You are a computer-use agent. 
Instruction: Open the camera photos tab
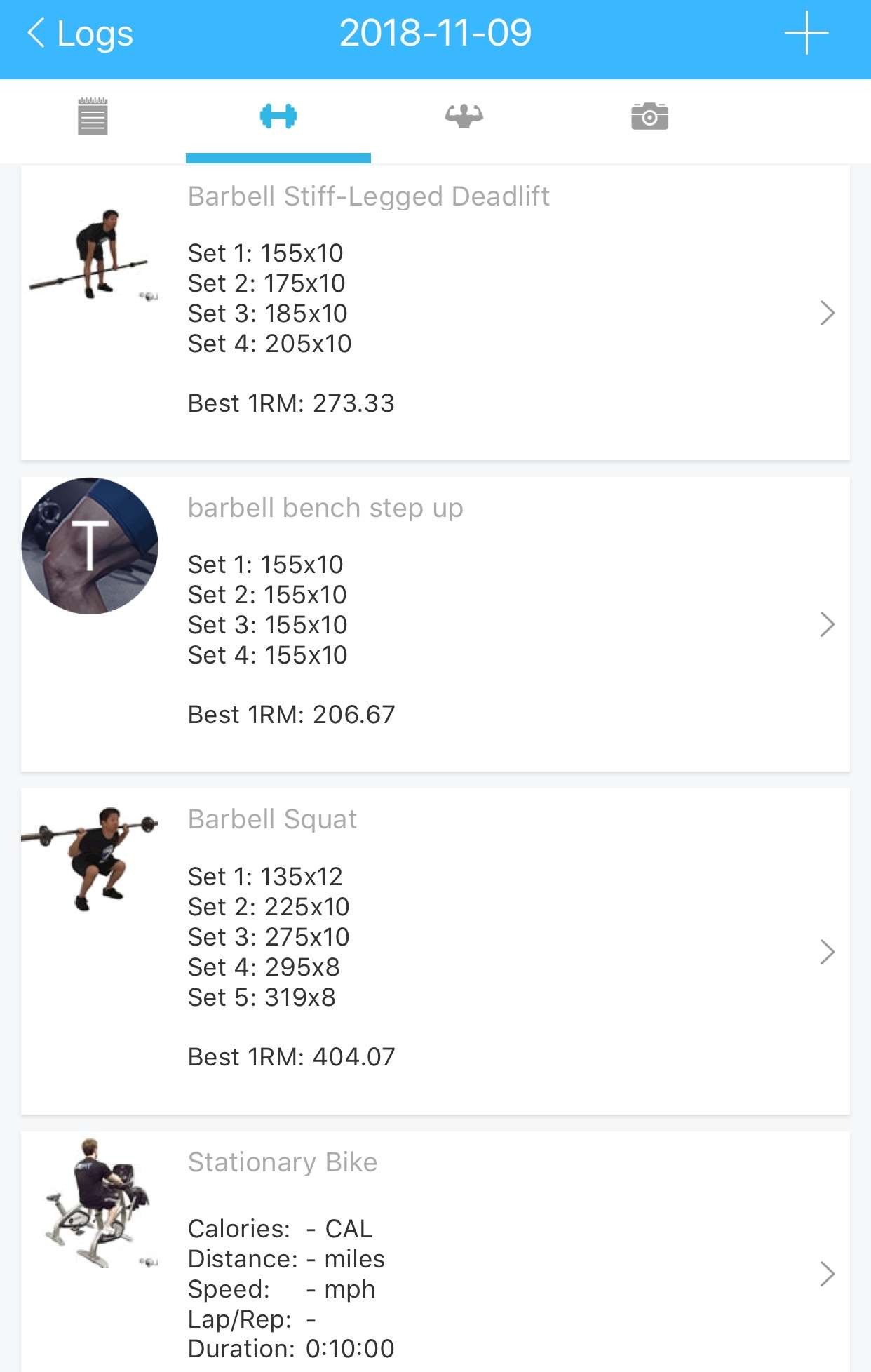click(x=649, y=116)
